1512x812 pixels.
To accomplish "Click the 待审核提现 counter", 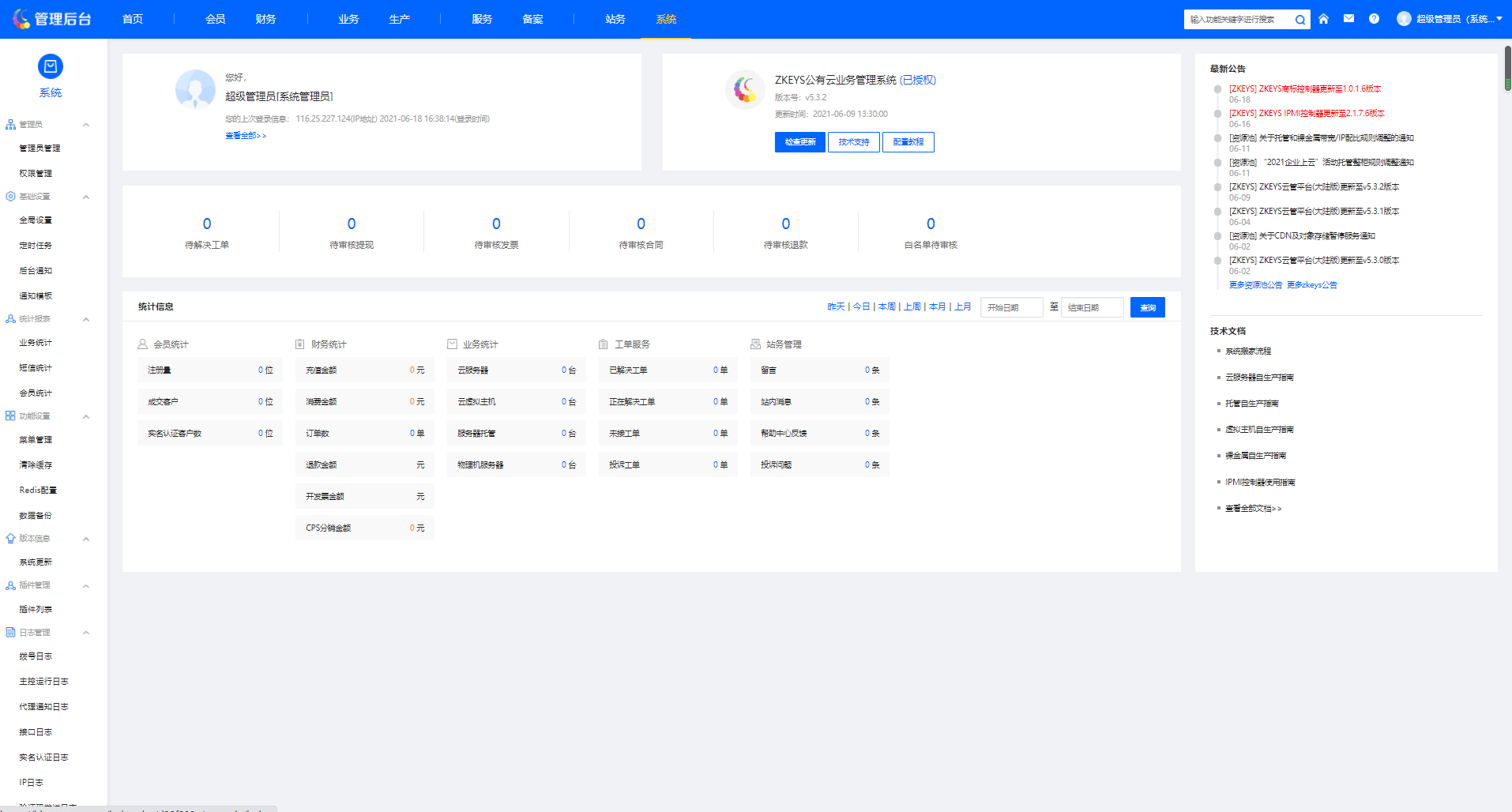I will pos(352,232).
